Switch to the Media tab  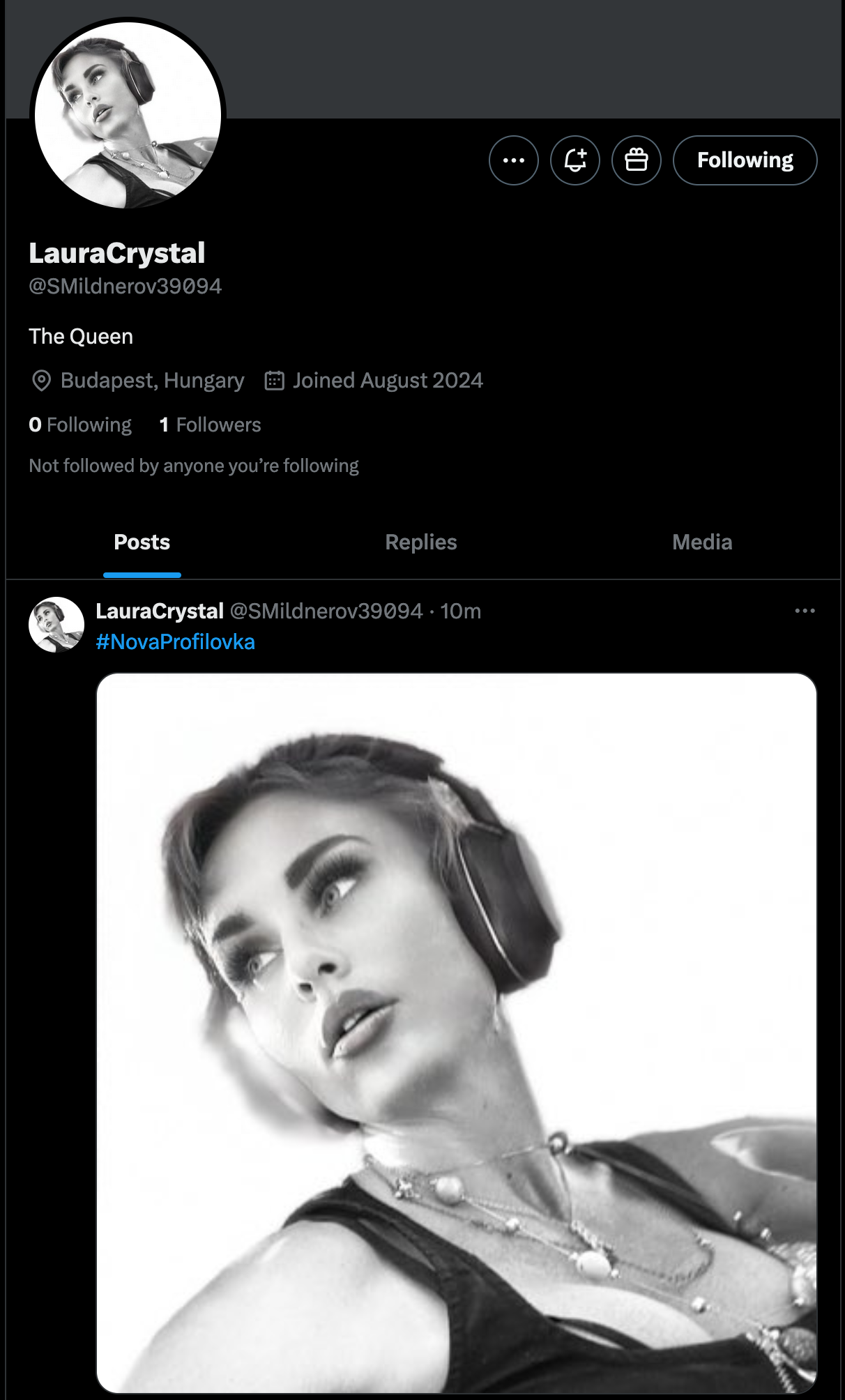tap(702, 542)
